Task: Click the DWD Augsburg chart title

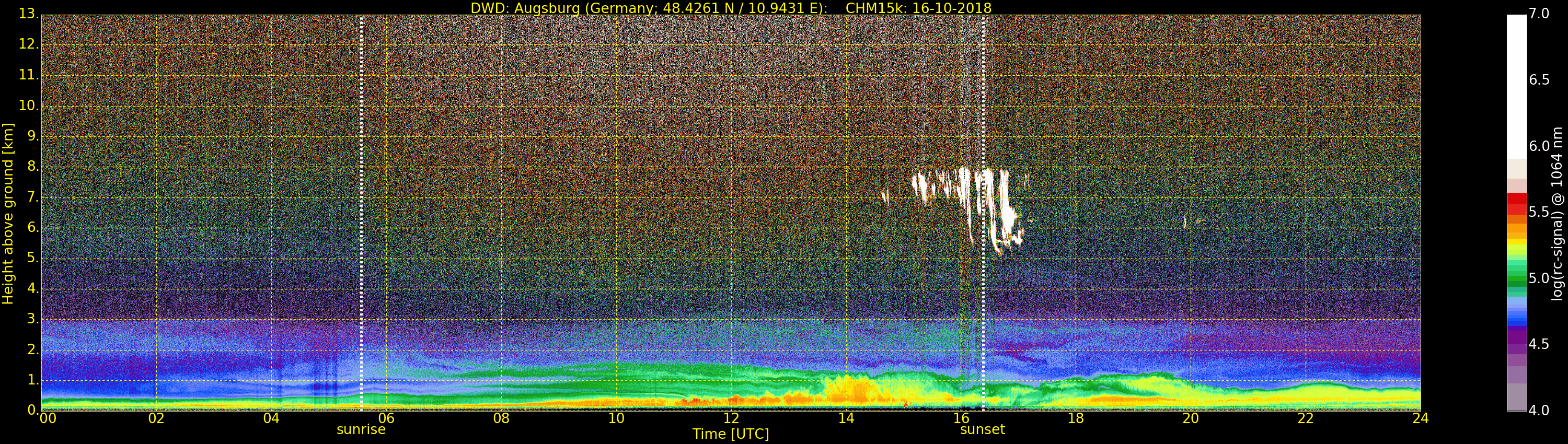Action: (x=731, y=8)
